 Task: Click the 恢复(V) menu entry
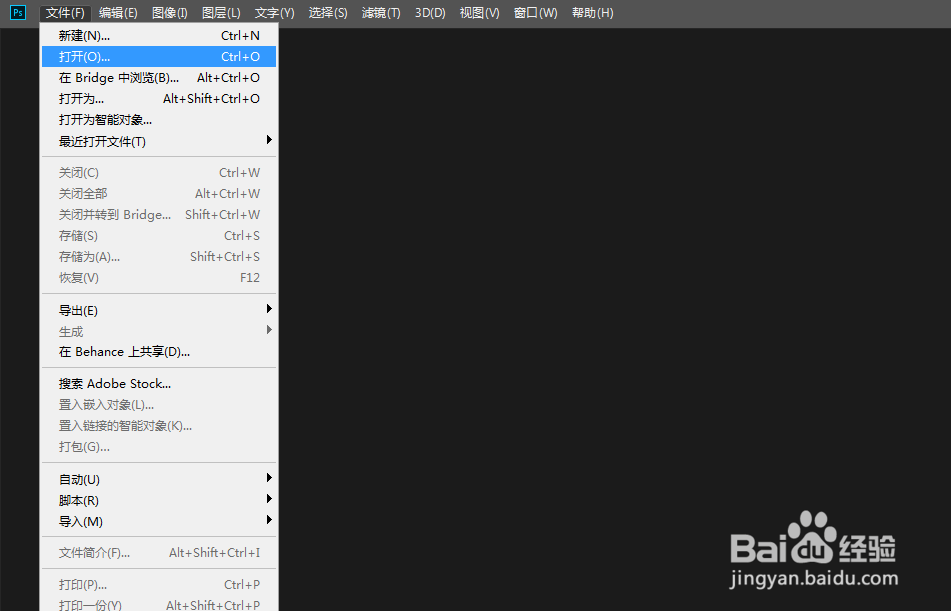159,277
